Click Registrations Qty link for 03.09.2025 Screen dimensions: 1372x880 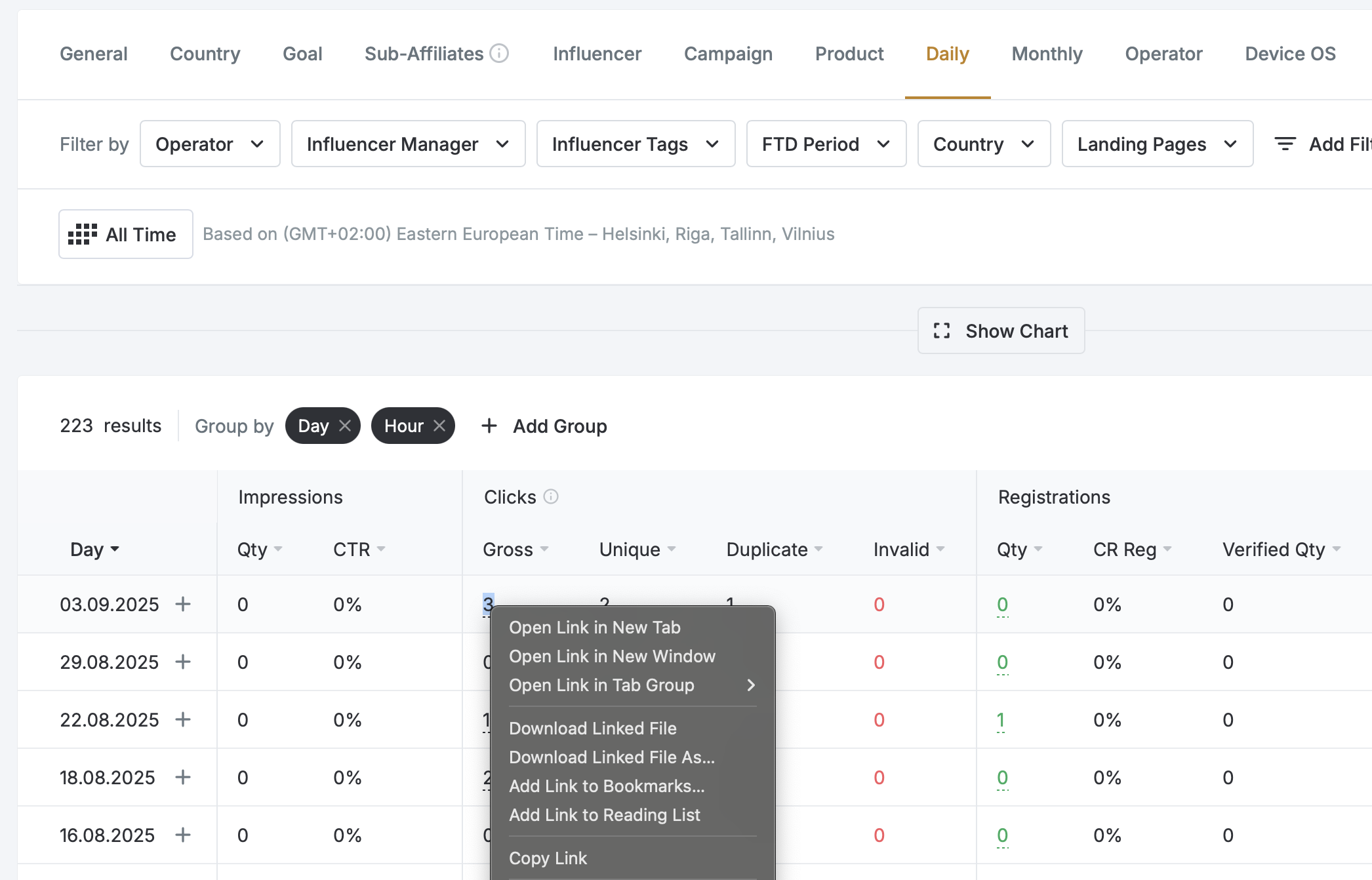pyautogui.click(x=1002, y=605)
